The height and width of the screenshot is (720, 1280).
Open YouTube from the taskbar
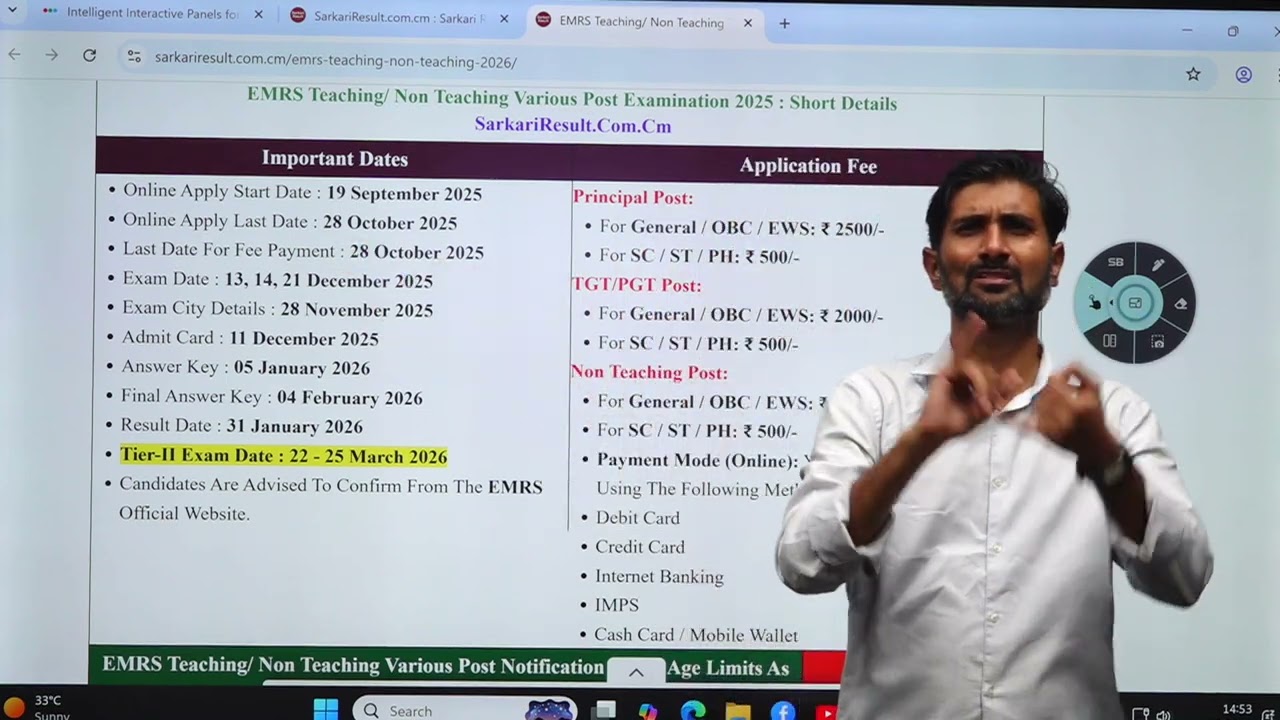(x=826, y=712)
